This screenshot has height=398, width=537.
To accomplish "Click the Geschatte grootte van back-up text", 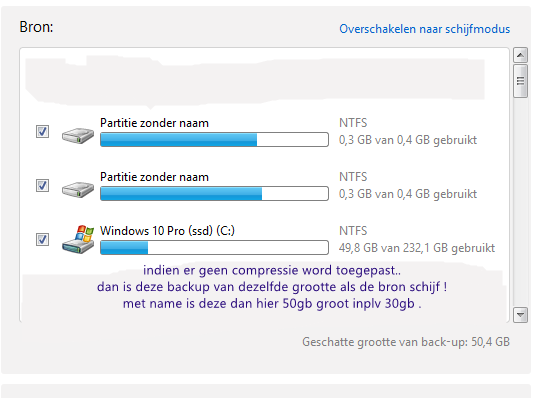I will (406, 342).
